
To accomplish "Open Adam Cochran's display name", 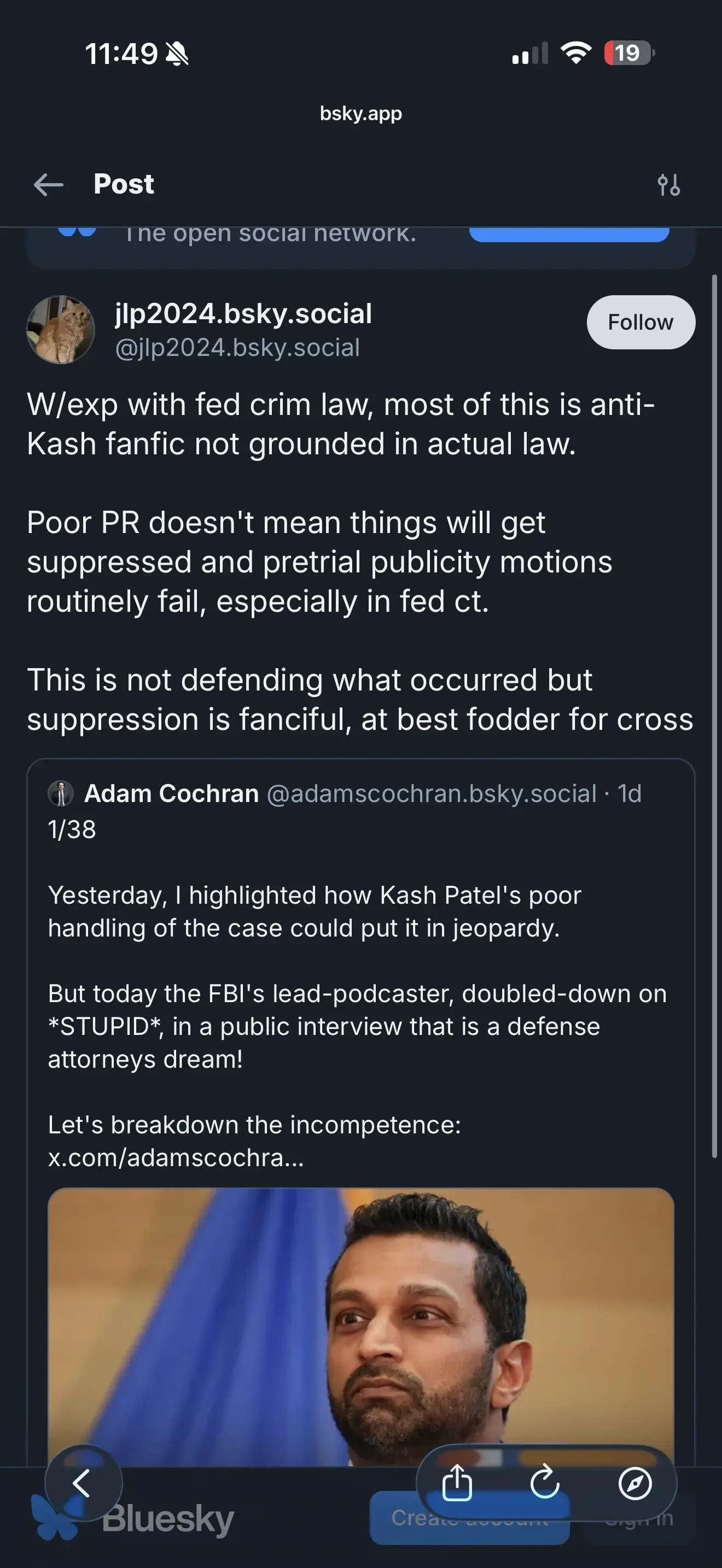I will [x=172, y=793].
